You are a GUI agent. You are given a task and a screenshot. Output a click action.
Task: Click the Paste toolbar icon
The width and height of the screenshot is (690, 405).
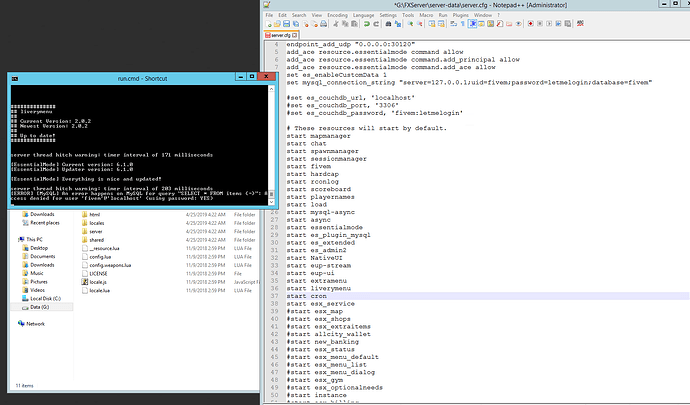point(353,24)
